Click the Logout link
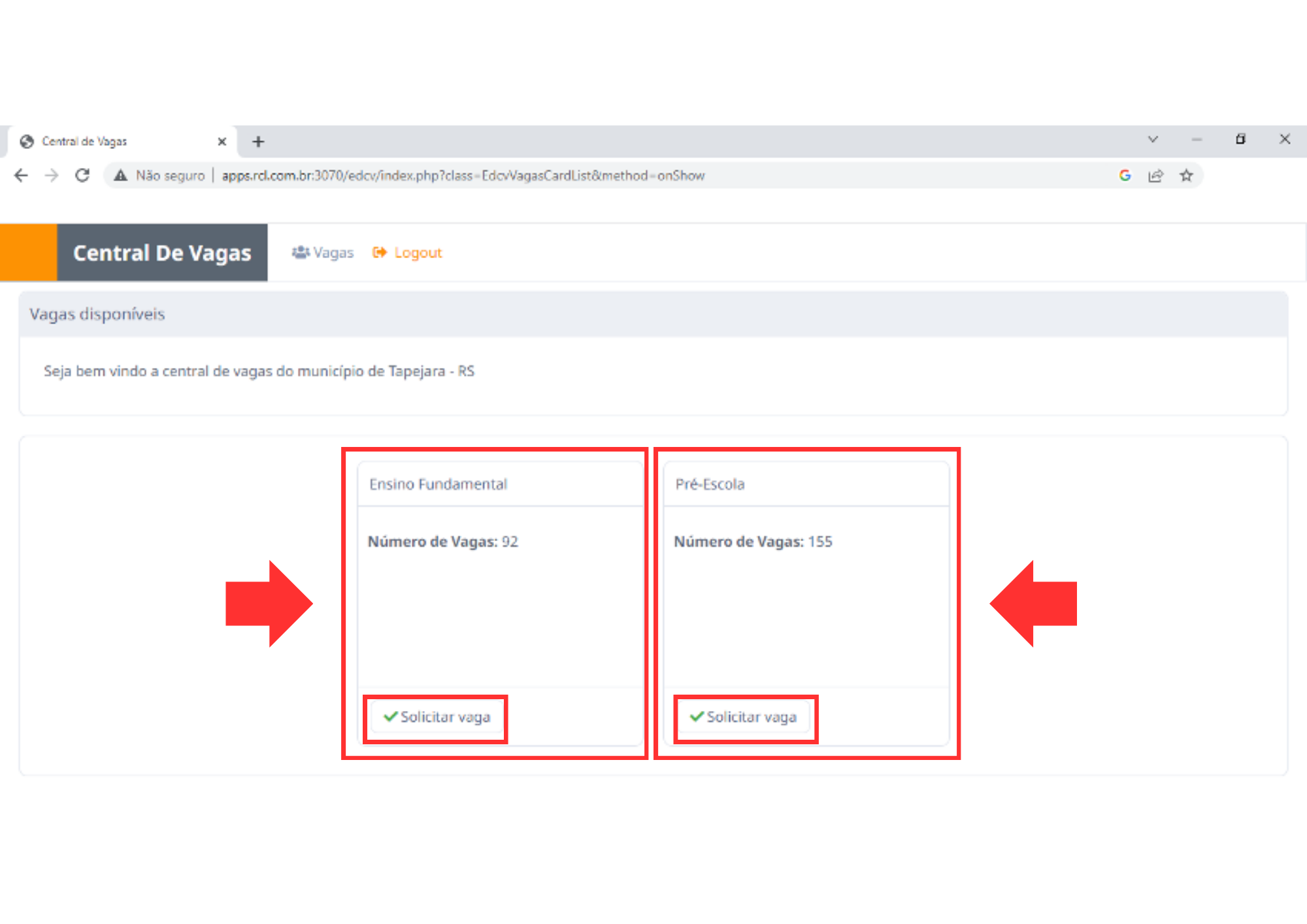The width and height of the screenshot is (1307, 924). 407,252
